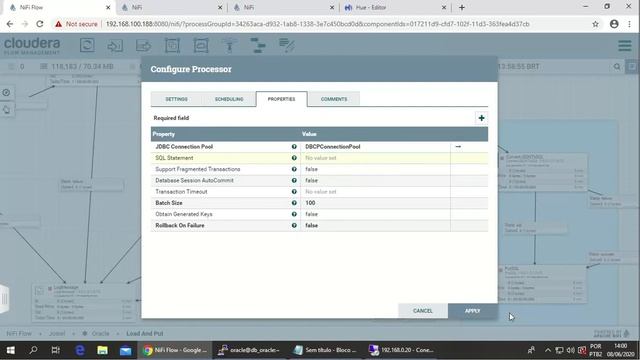Select the Template toolbar icon

click(258, 45)
